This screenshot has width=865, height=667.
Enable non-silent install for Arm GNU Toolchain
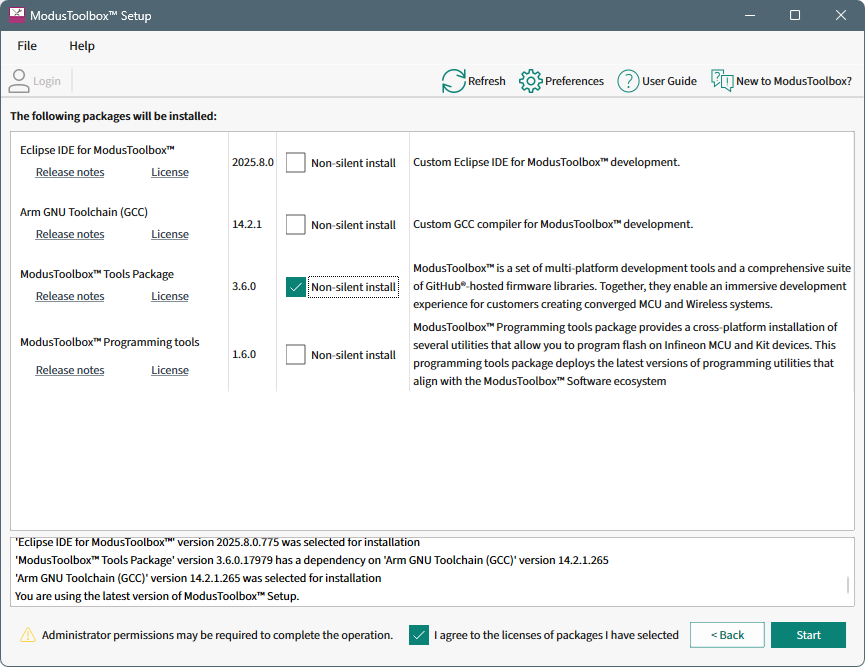(x=296, y=225)
